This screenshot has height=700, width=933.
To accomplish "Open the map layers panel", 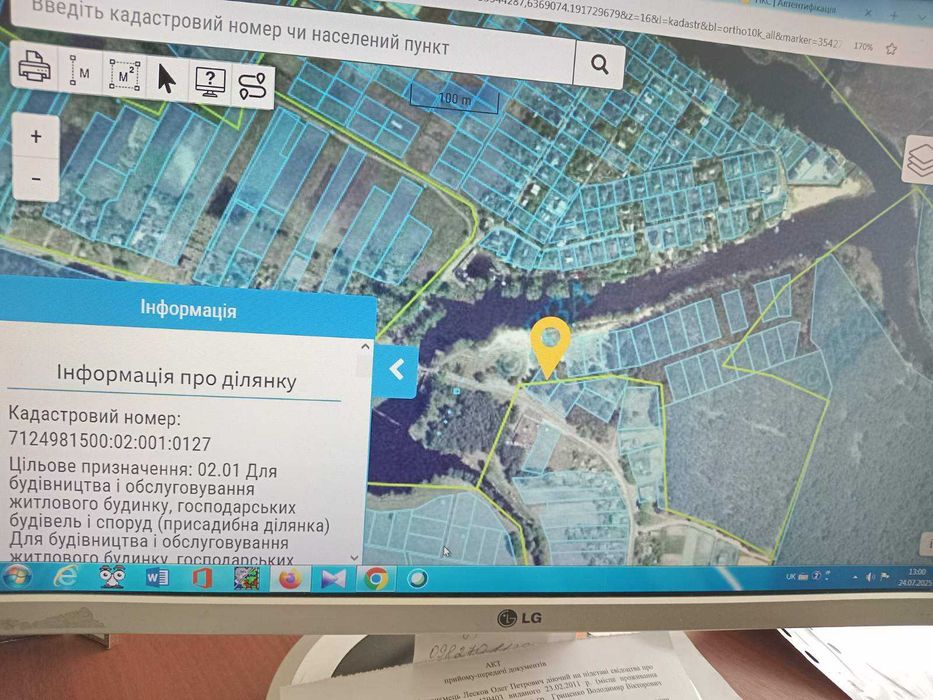I will pyautogui.click(x=919, y=160).
